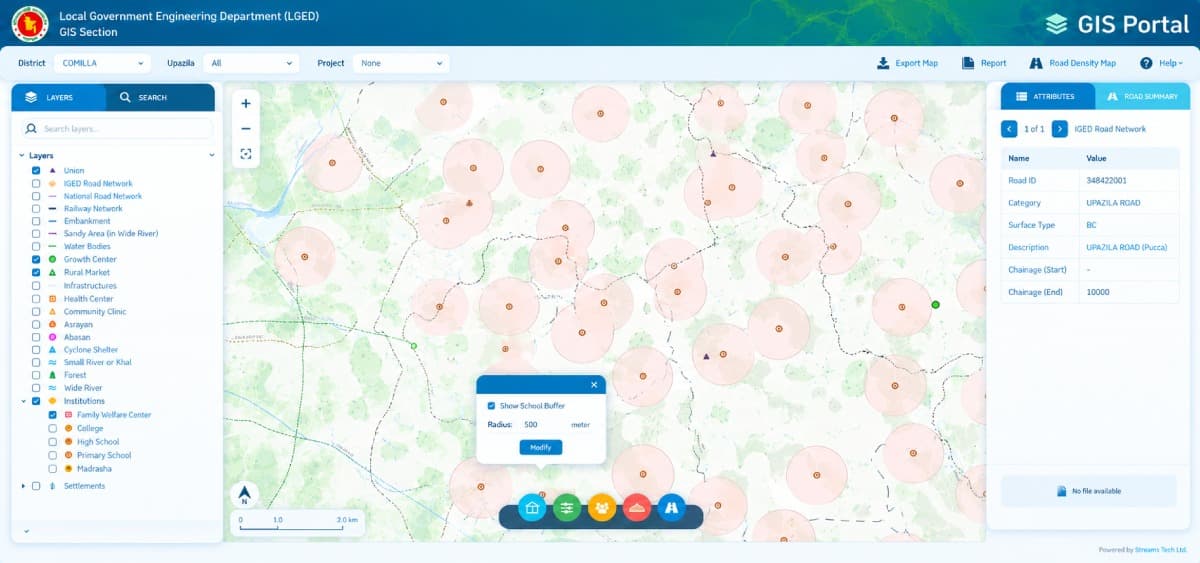1200x563 pixels.
Task: Turn on the Health Center layer
Action: [x=36, y=298]
